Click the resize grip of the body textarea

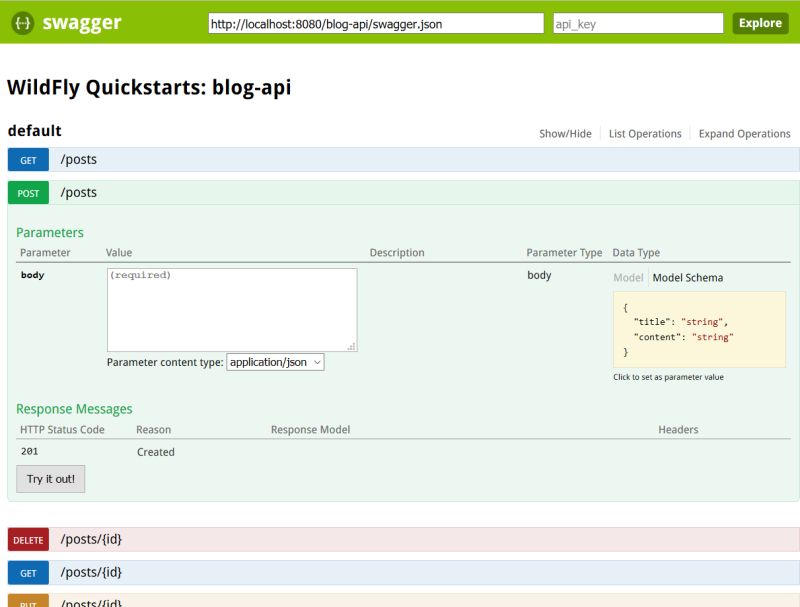pos(352,344)
